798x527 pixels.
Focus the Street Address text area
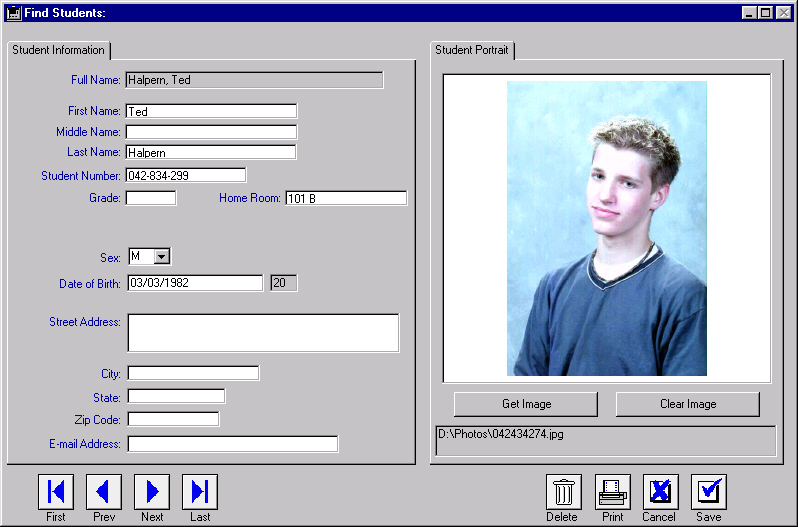coord(264,333)
